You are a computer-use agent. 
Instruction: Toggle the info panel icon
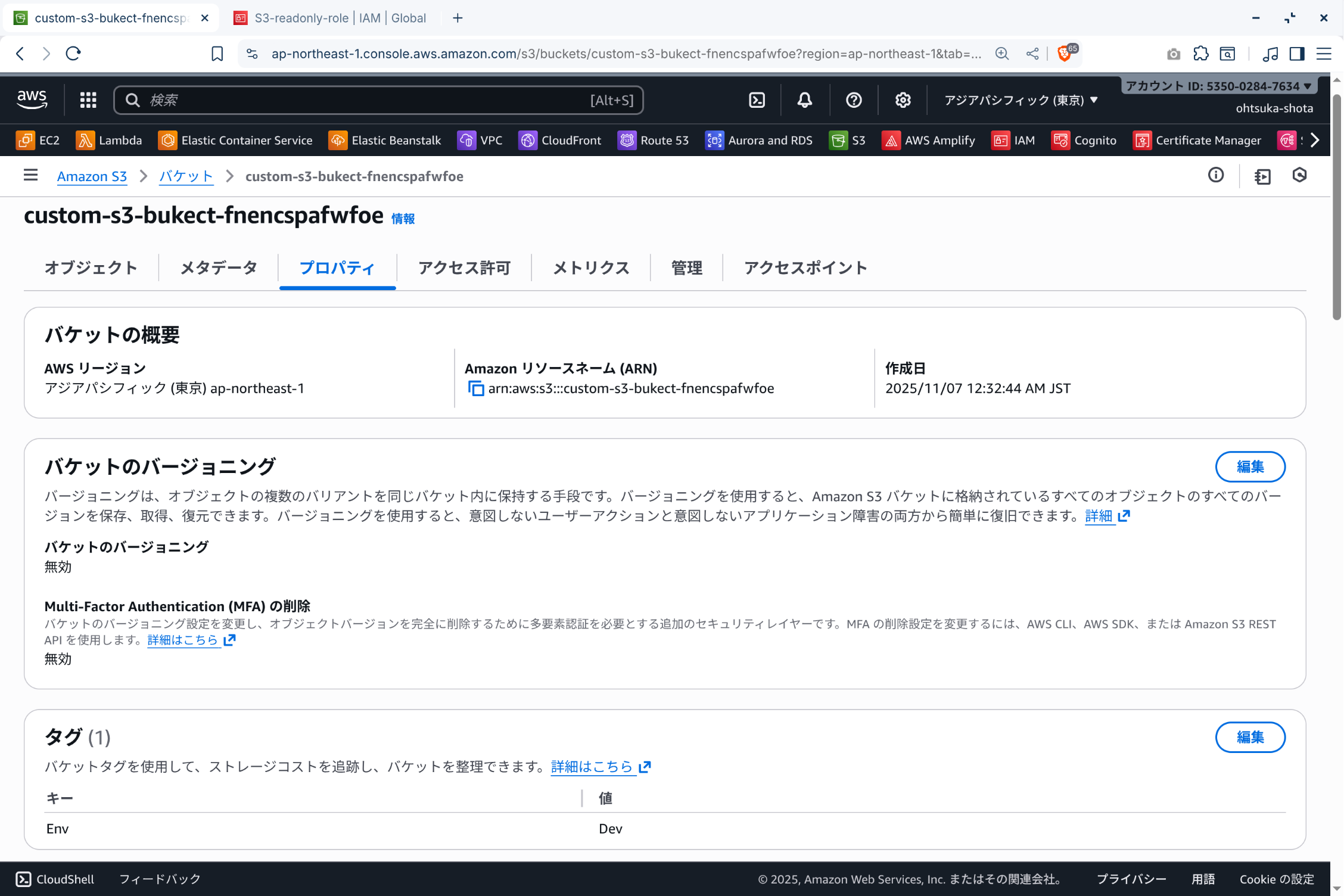click(1215, 175)
